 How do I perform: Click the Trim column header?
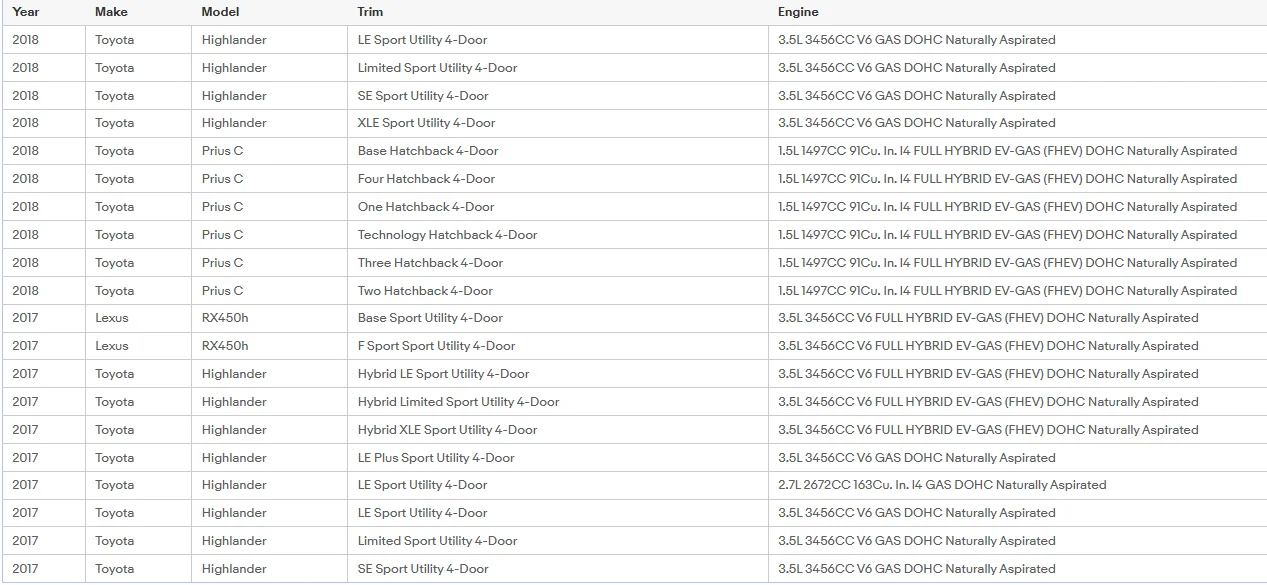click(x=370, y=12)
